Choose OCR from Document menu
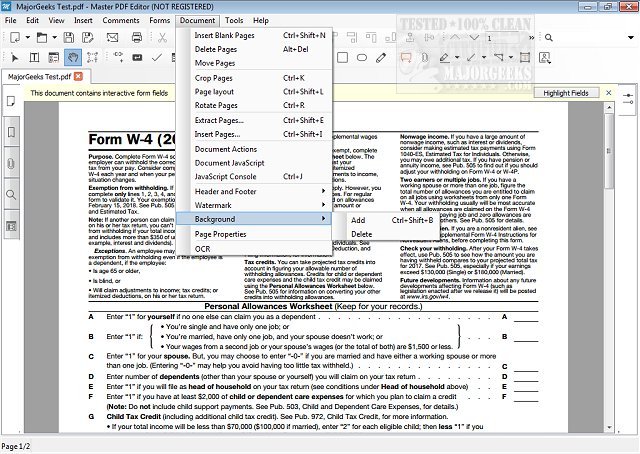The width and height of the screenshot is (640, 454). tap(254, 249)
